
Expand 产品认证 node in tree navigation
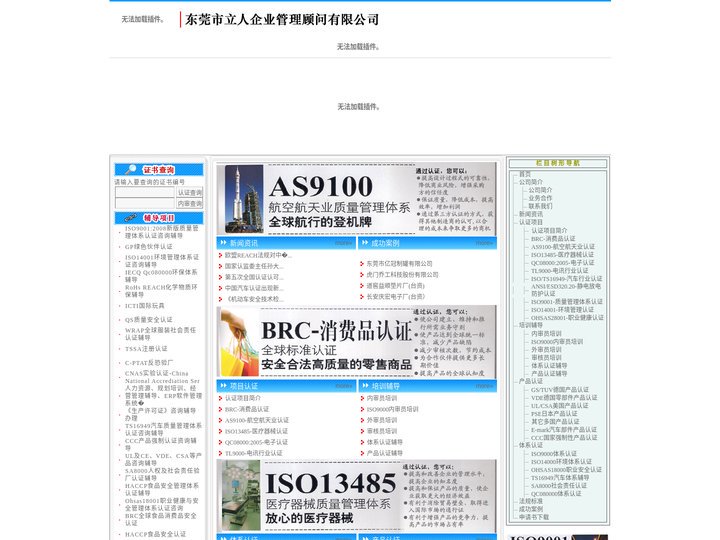[531, 381]
